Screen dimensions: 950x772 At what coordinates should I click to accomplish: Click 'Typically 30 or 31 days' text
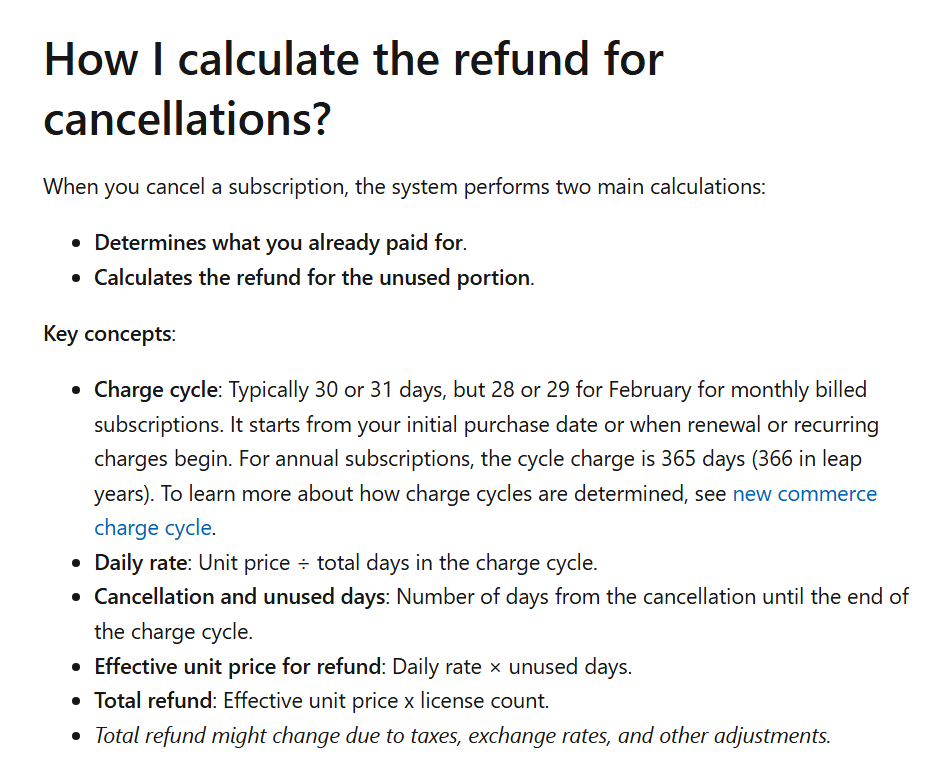point(337,390)
